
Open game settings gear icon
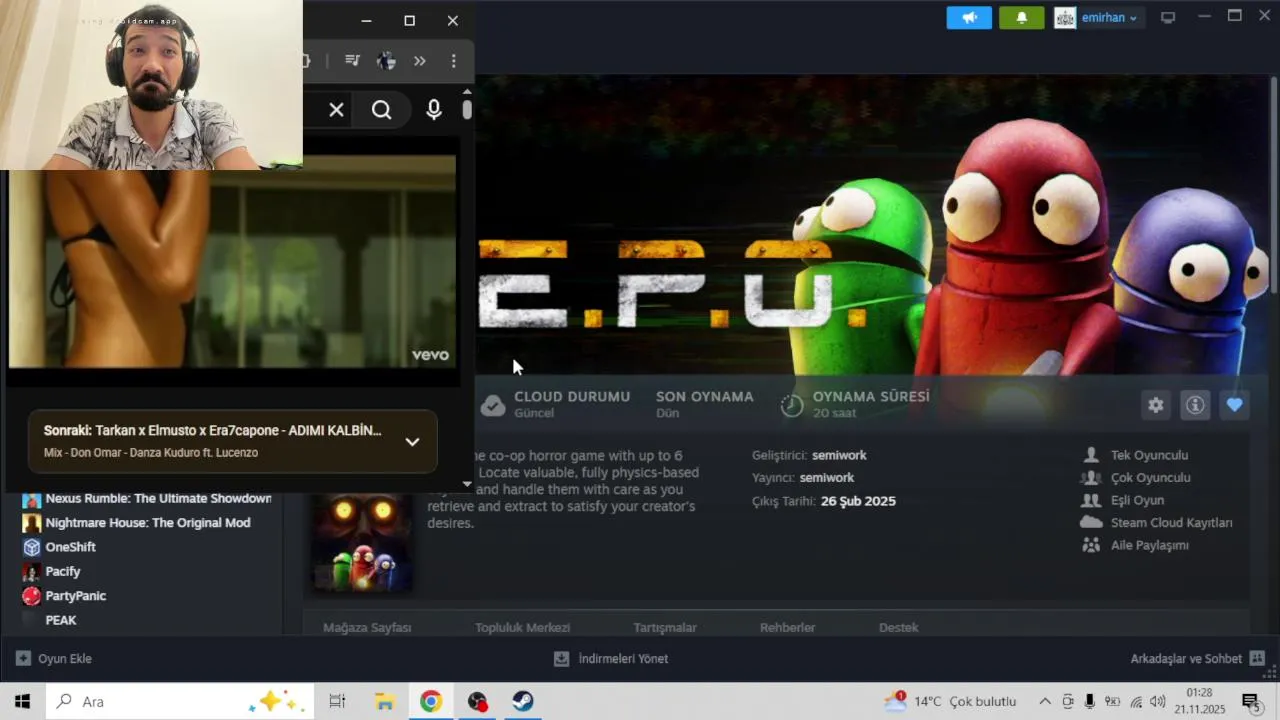point(1156,405)
